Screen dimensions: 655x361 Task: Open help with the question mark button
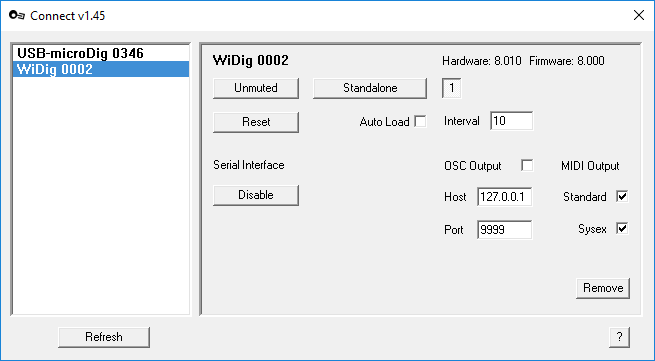619,337
